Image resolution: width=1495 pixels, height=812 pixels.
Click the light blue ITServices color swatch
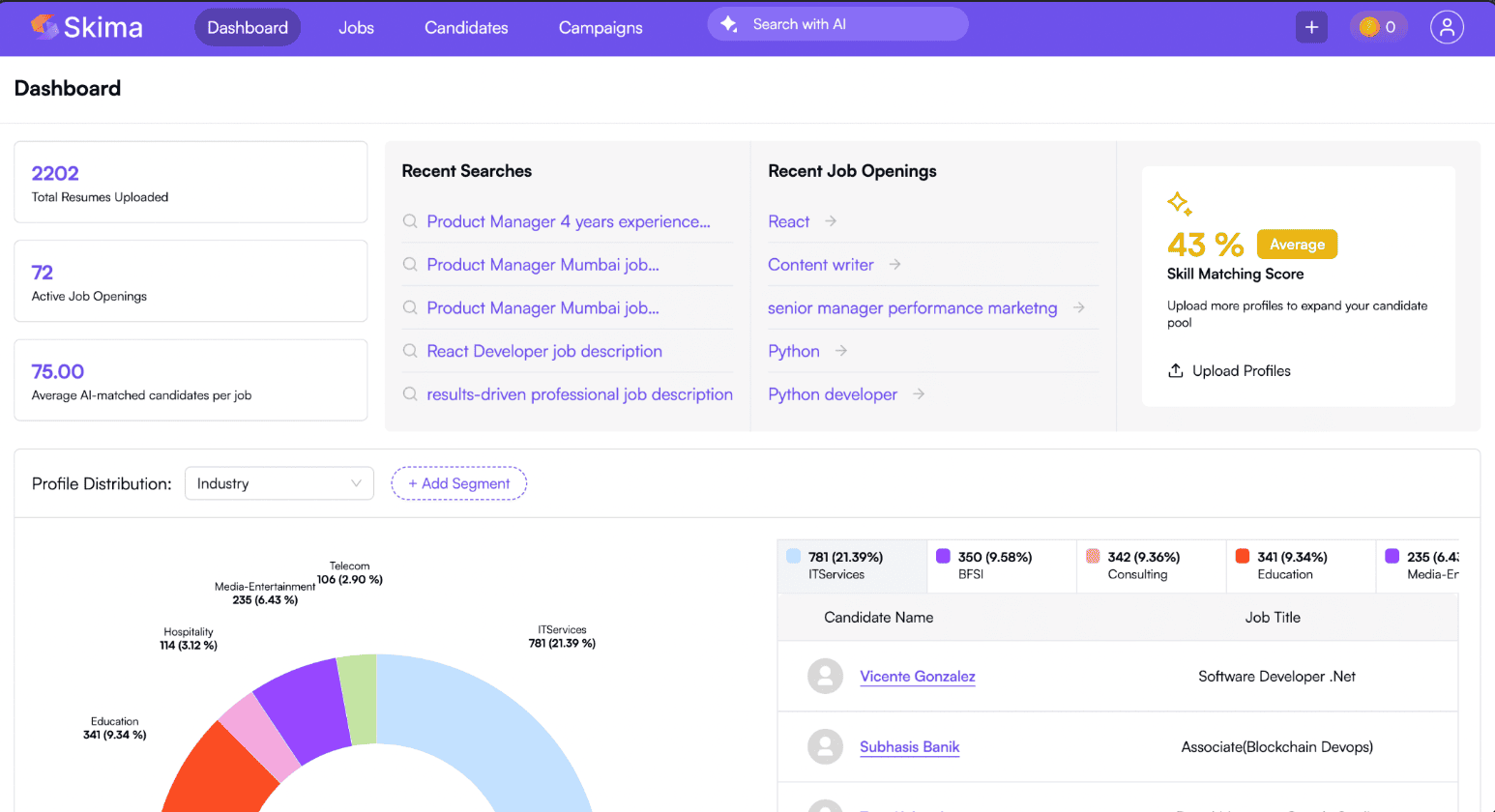click(794, 556)
